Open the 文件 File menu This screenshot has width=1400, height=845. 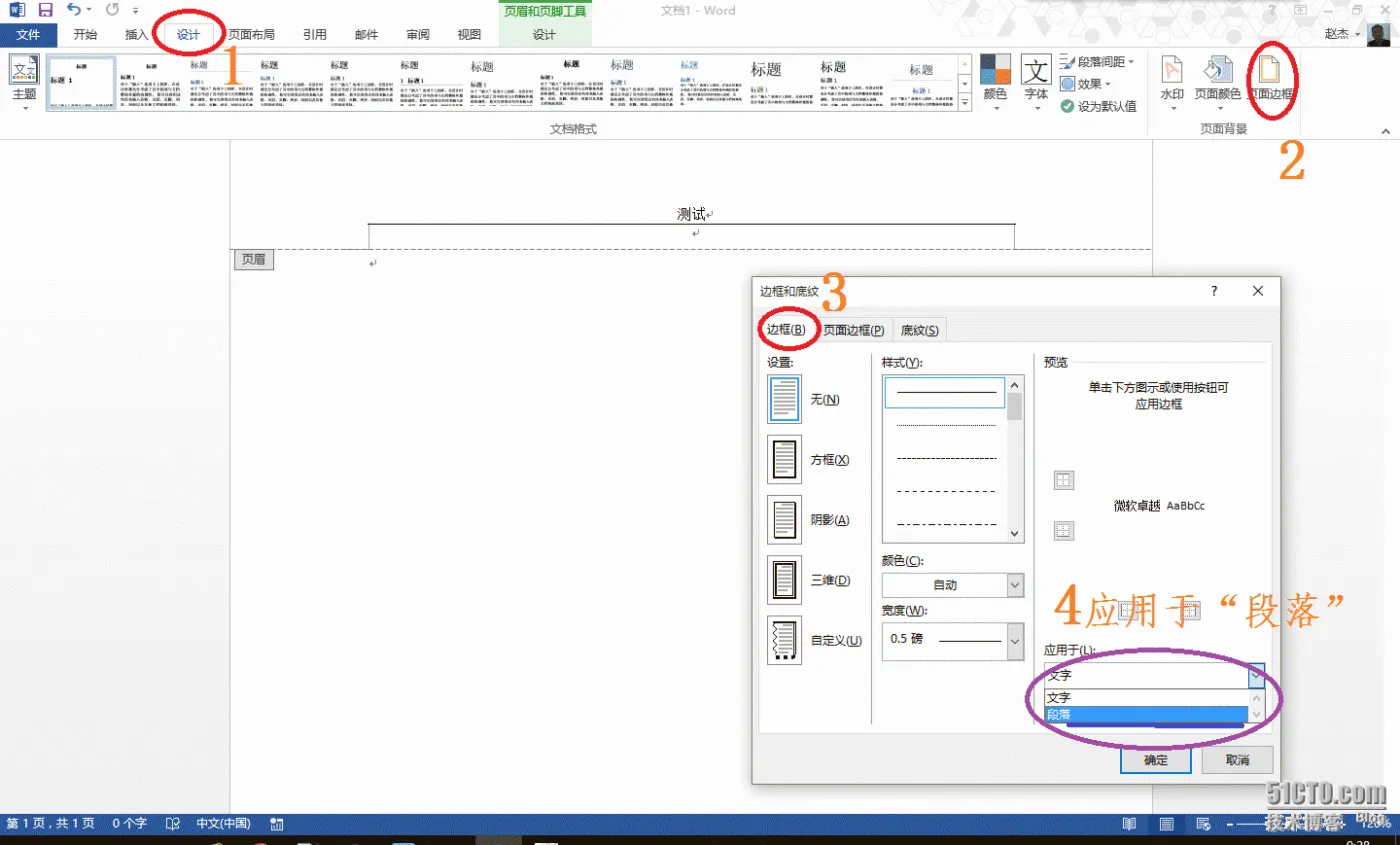click(29, 34)
